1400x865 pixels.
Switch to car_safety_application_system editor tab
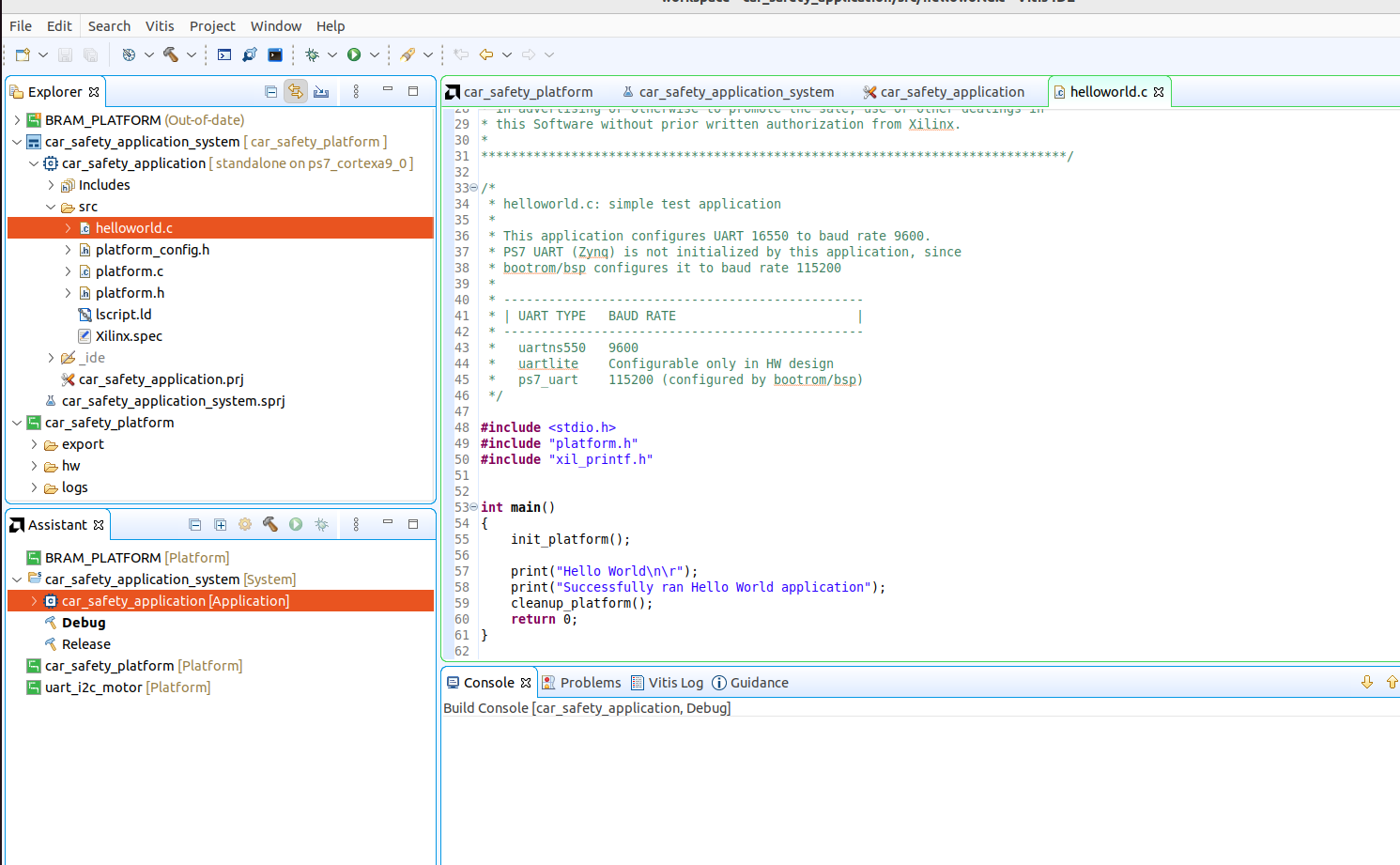(729, 92)
